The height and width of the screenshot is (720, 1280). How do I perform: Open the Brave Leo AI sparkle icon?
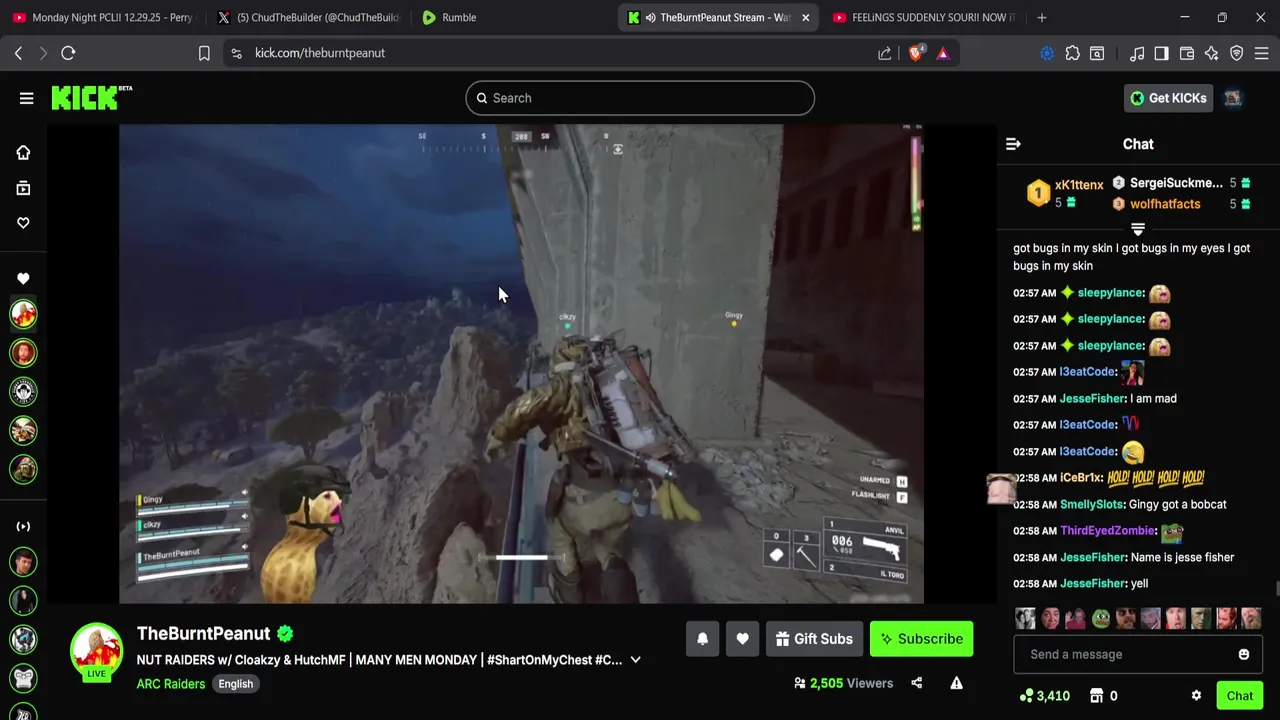[x=1211, y=53]
